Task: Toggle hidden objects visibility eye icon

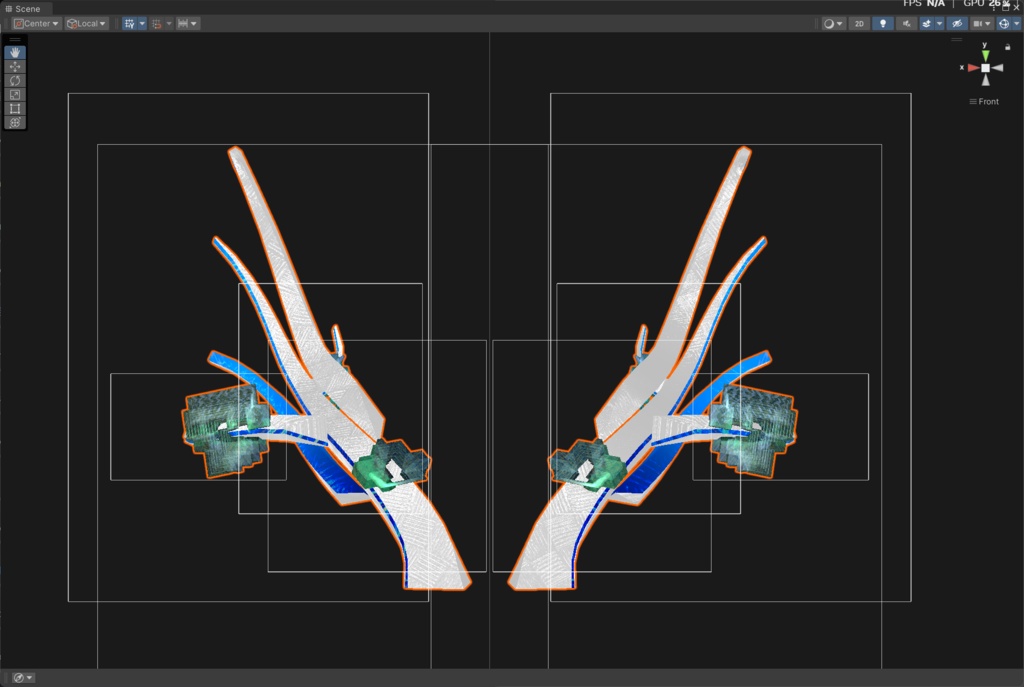Action: [x=957, y=24]
